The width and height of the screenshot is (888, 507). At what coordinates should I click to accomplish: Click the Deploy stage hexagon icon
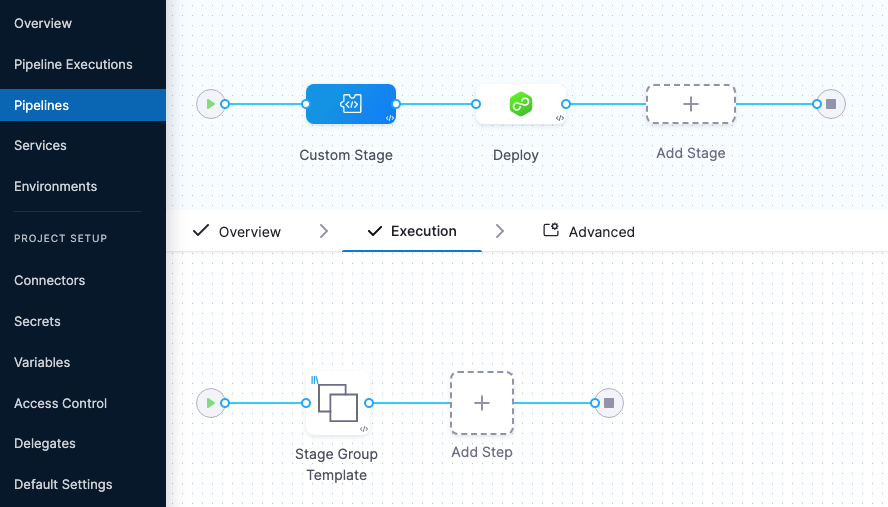[x=520, y=104]
